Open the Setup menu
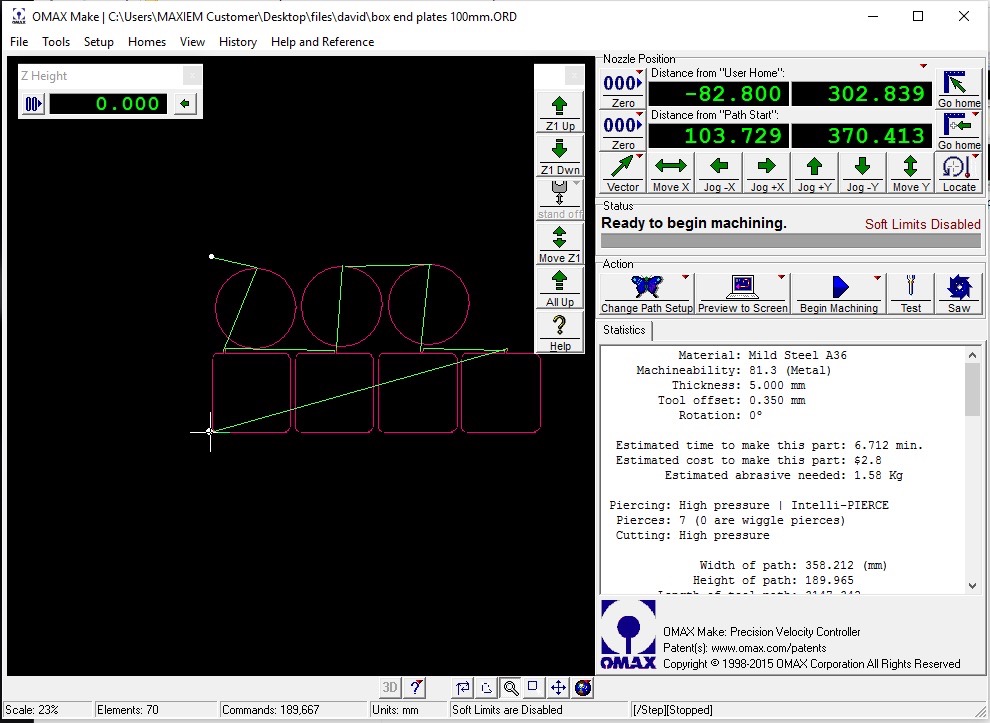Image resolution: width=990 pixels, height=723 pixels. point(98,42)
